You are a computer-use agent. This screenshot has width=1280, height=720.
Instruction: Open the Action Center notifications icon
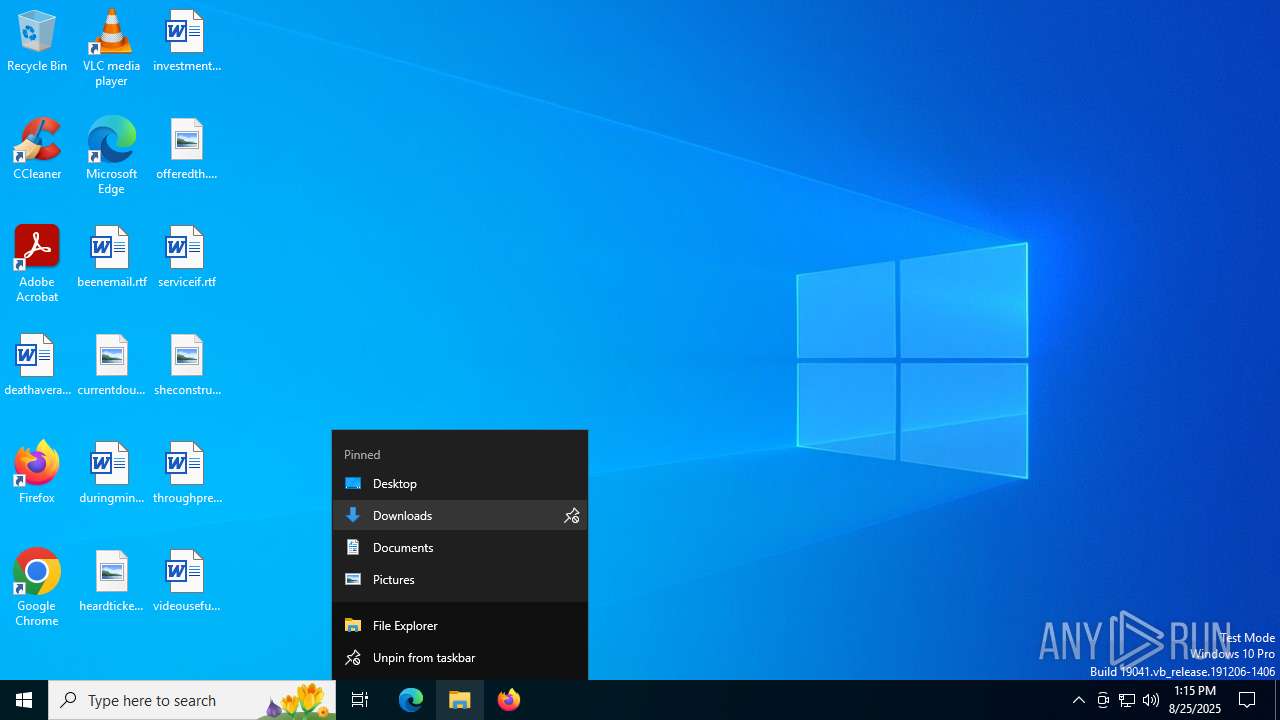tap(1247, 700)
